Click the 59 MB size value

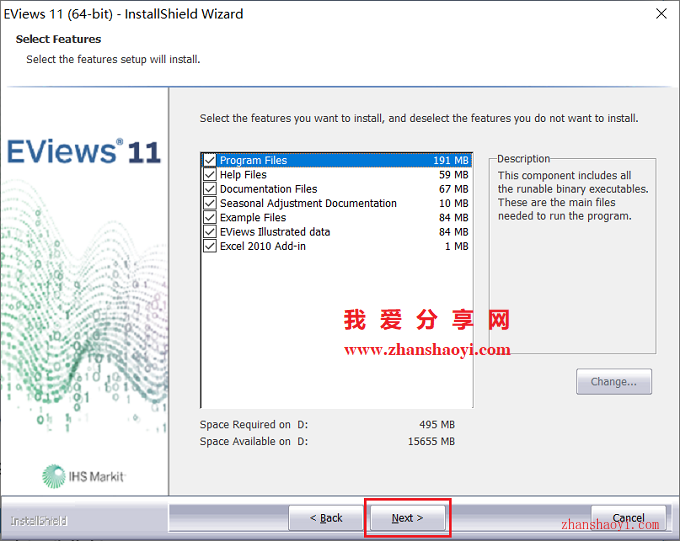(x=454, y=174)
